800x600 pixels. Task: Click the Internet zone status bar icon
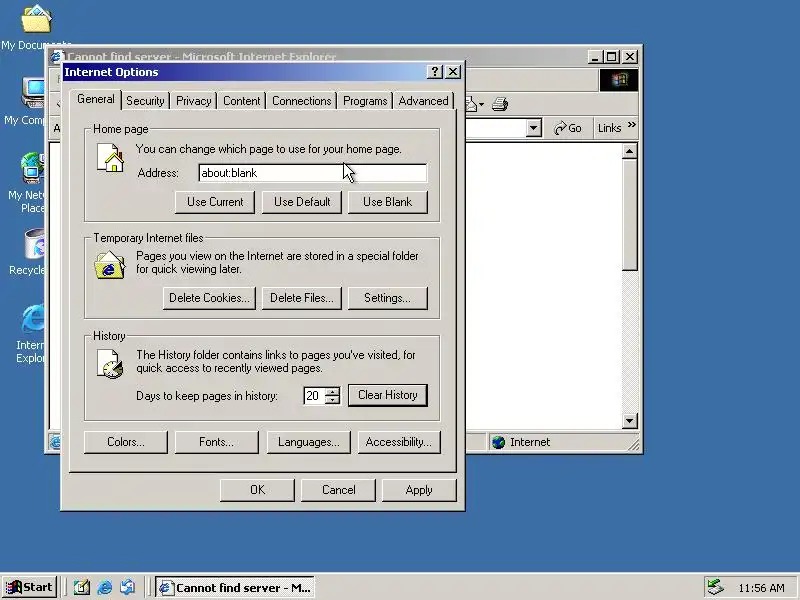pos(498,442)
